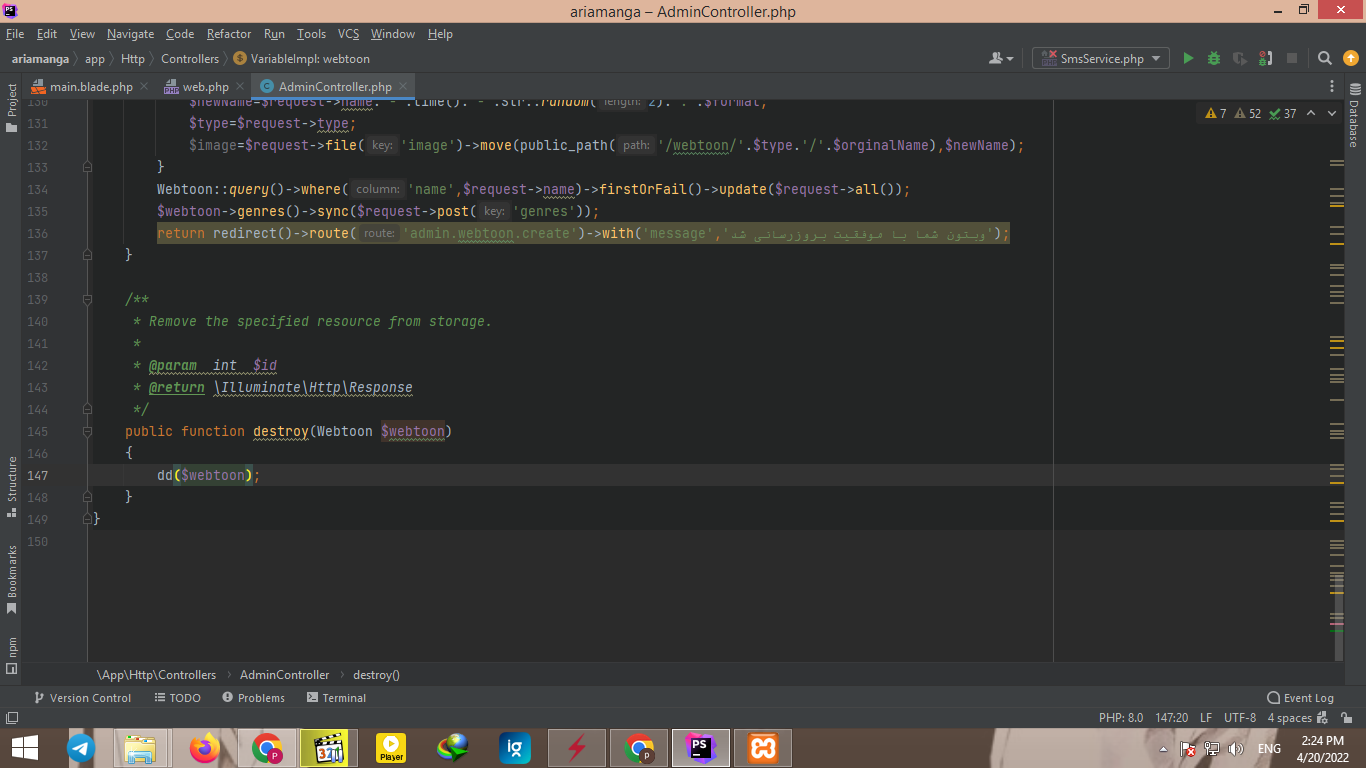Switch to the web.php editor tab

coord(205,87)
